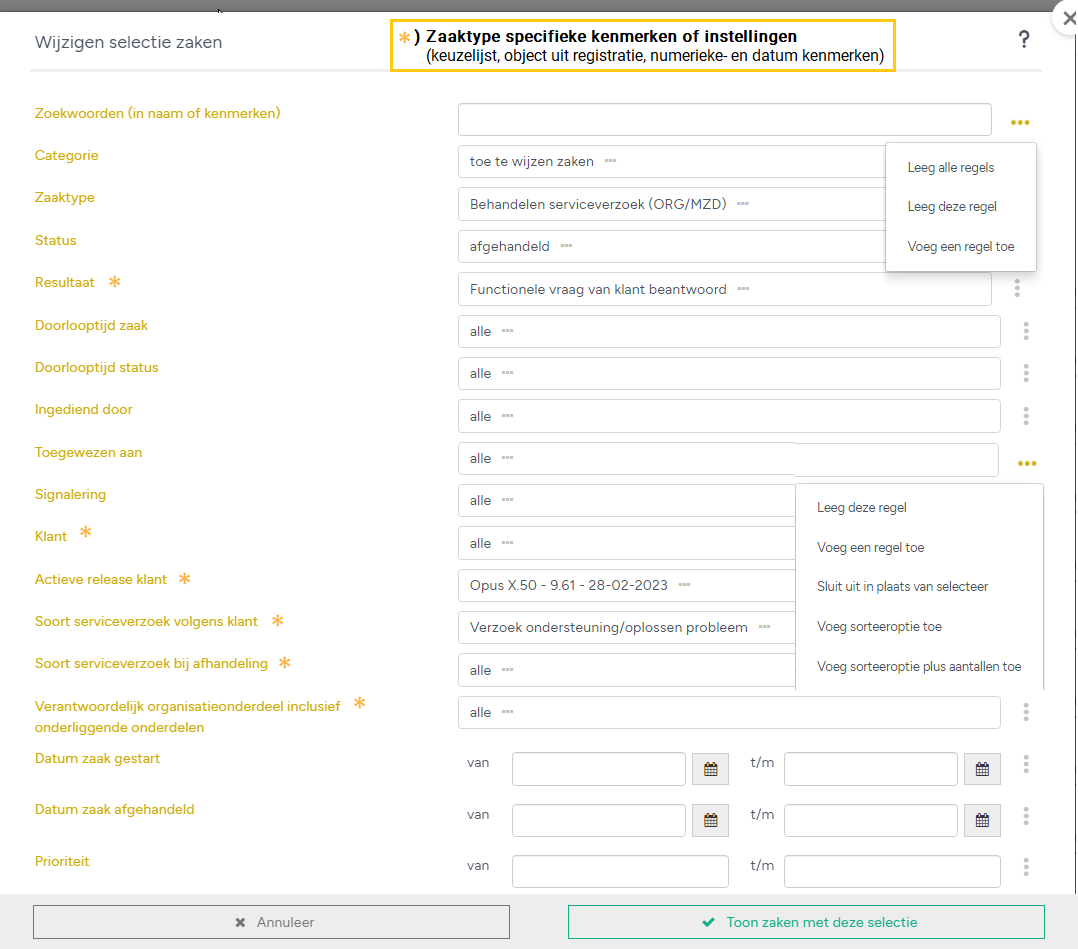Viewport: 1078px width, 949px height.
Task: Open options dots for Doorlooptijd zaak row
Action: [x=1026, y=331]
